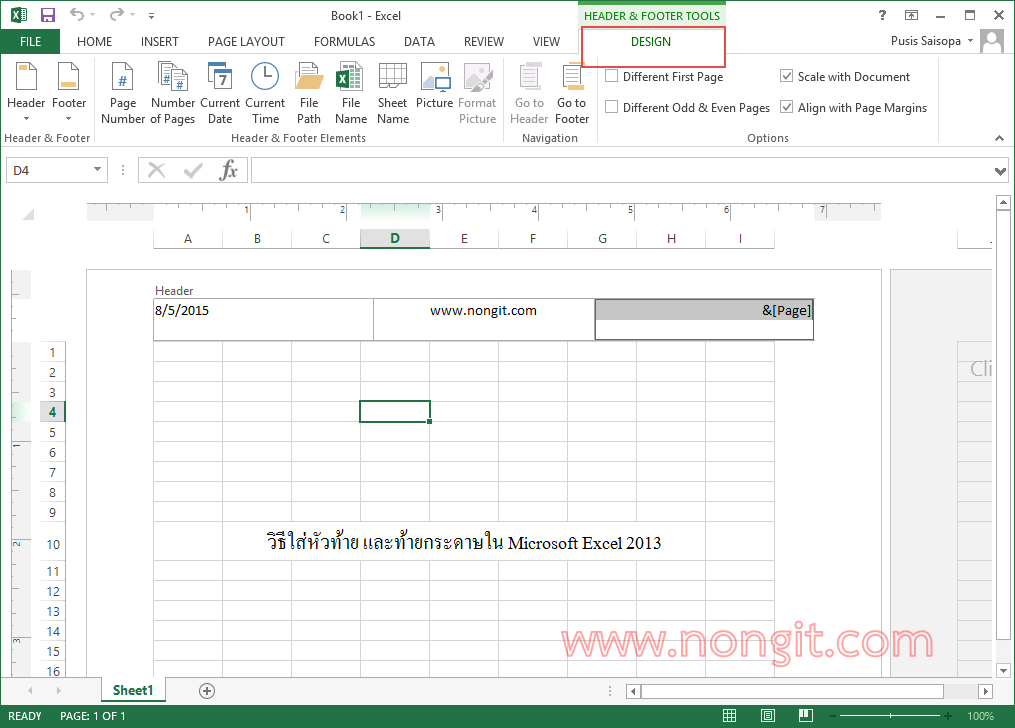Save the workbook using the floppy icon
The height and width of the screenshot is (728, 1015).
[48, 15]
